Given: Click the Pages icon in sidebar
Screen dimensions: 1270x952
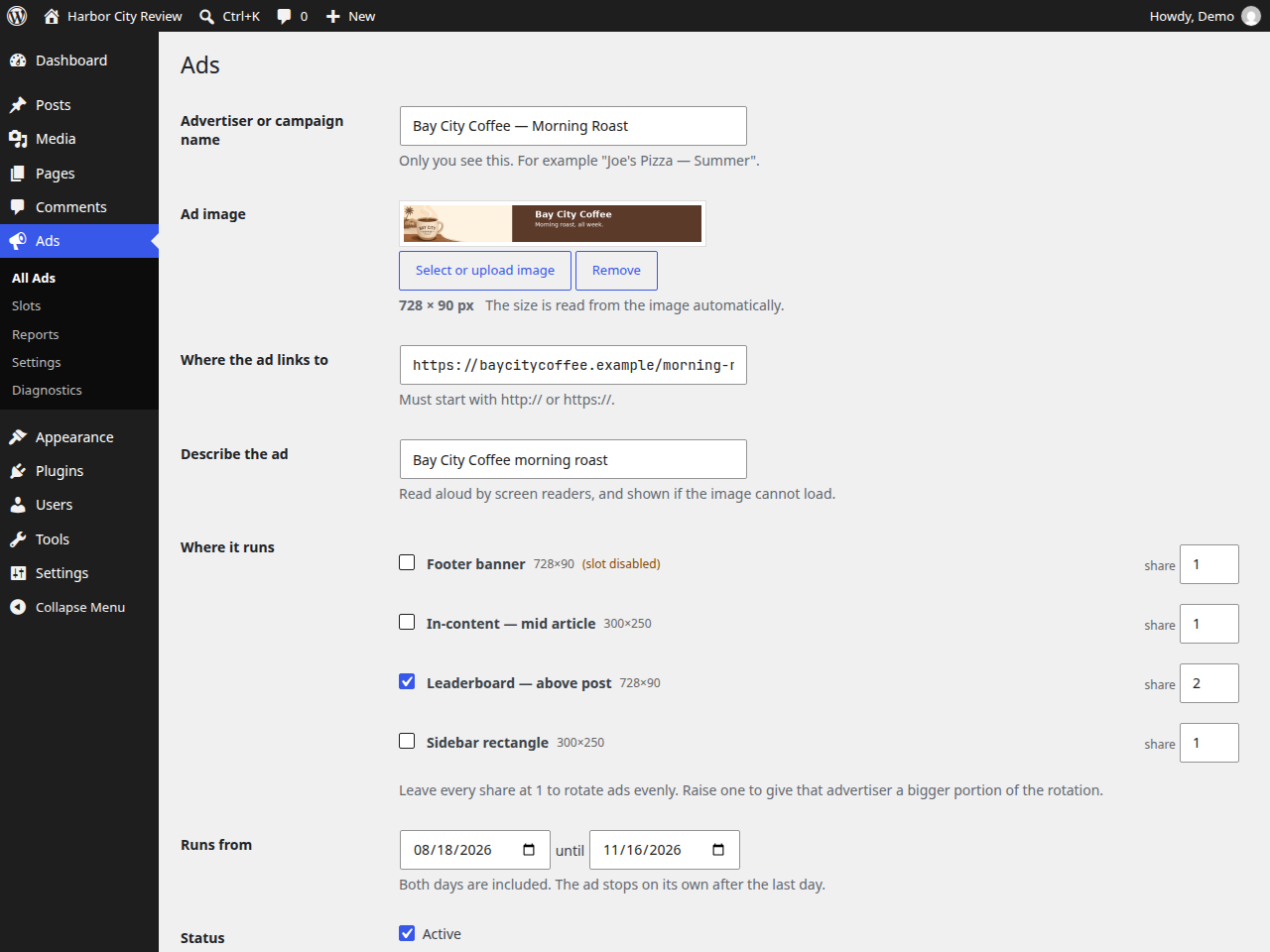Looking at the screenshot, I should click(18, 174).
